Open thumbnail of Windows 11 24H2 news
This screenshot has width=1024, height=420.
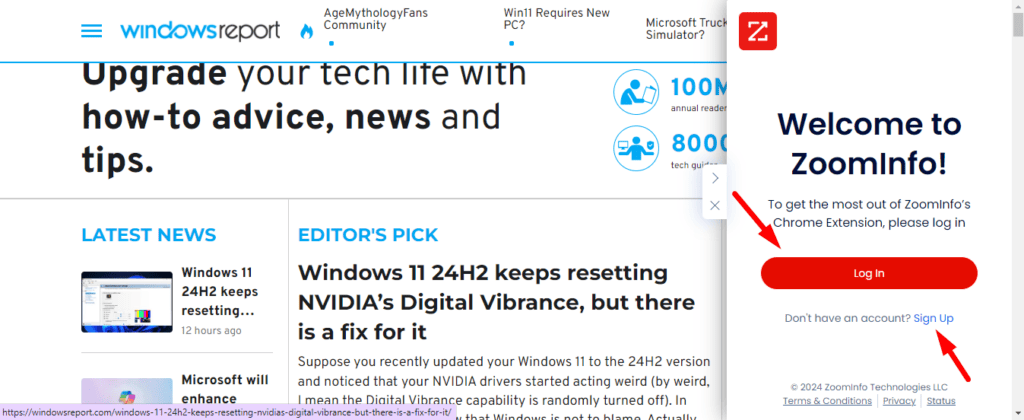(127, 302)
